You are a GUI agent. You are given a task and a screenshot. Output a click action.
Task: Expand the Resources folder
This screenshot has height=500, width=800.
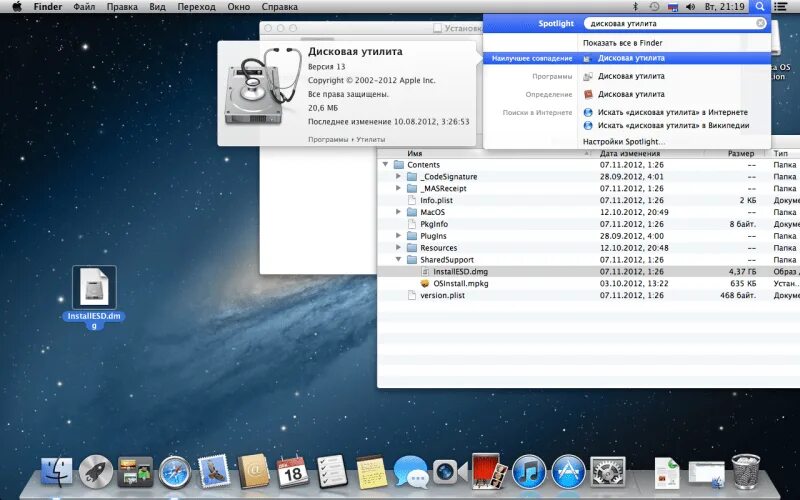point(398,247)
